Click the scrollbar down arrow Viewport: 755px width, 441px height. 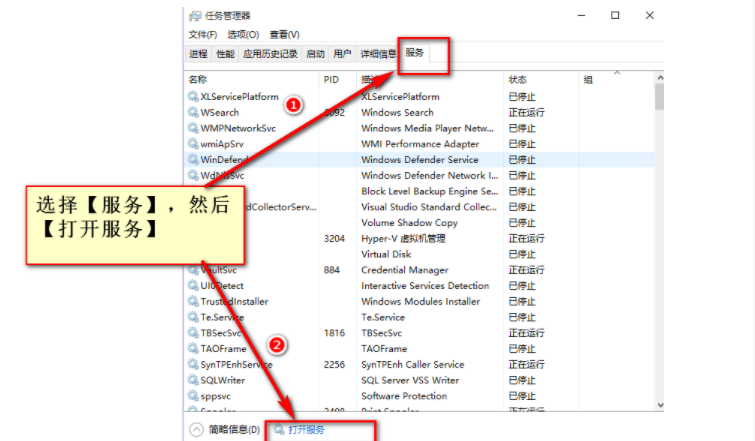[x=660, y=405]
